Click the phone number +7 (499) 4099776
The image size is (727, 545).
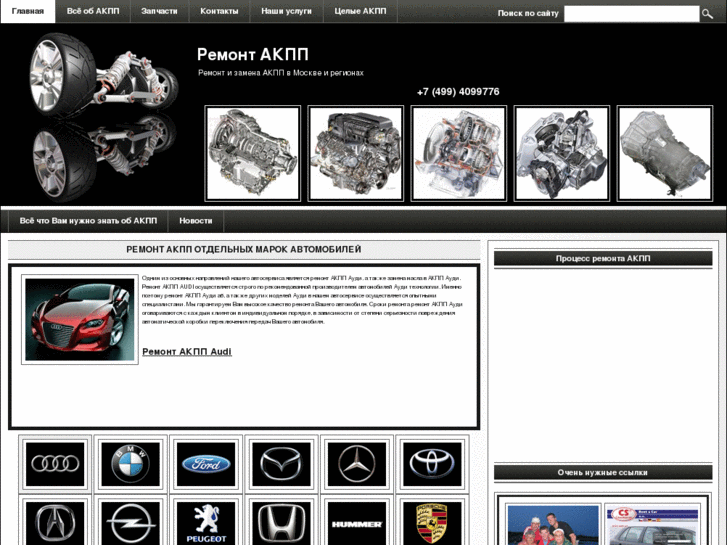click(458, 92)
